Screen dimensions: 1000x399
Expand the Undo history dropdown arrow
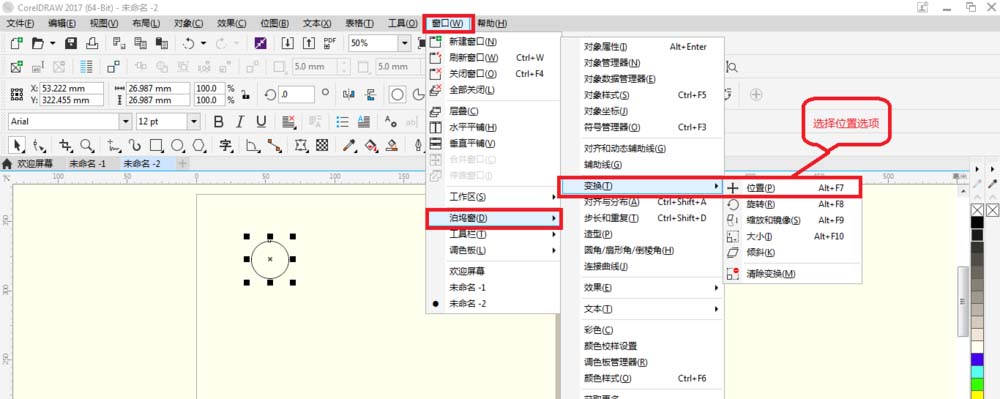pos(203,43)
